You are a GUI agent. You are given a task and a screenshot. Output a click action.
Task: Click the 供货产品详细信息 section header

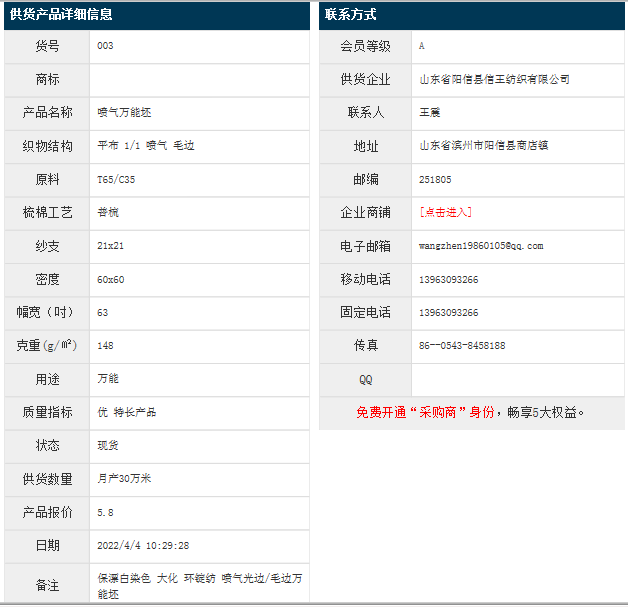tap(61, 15)
